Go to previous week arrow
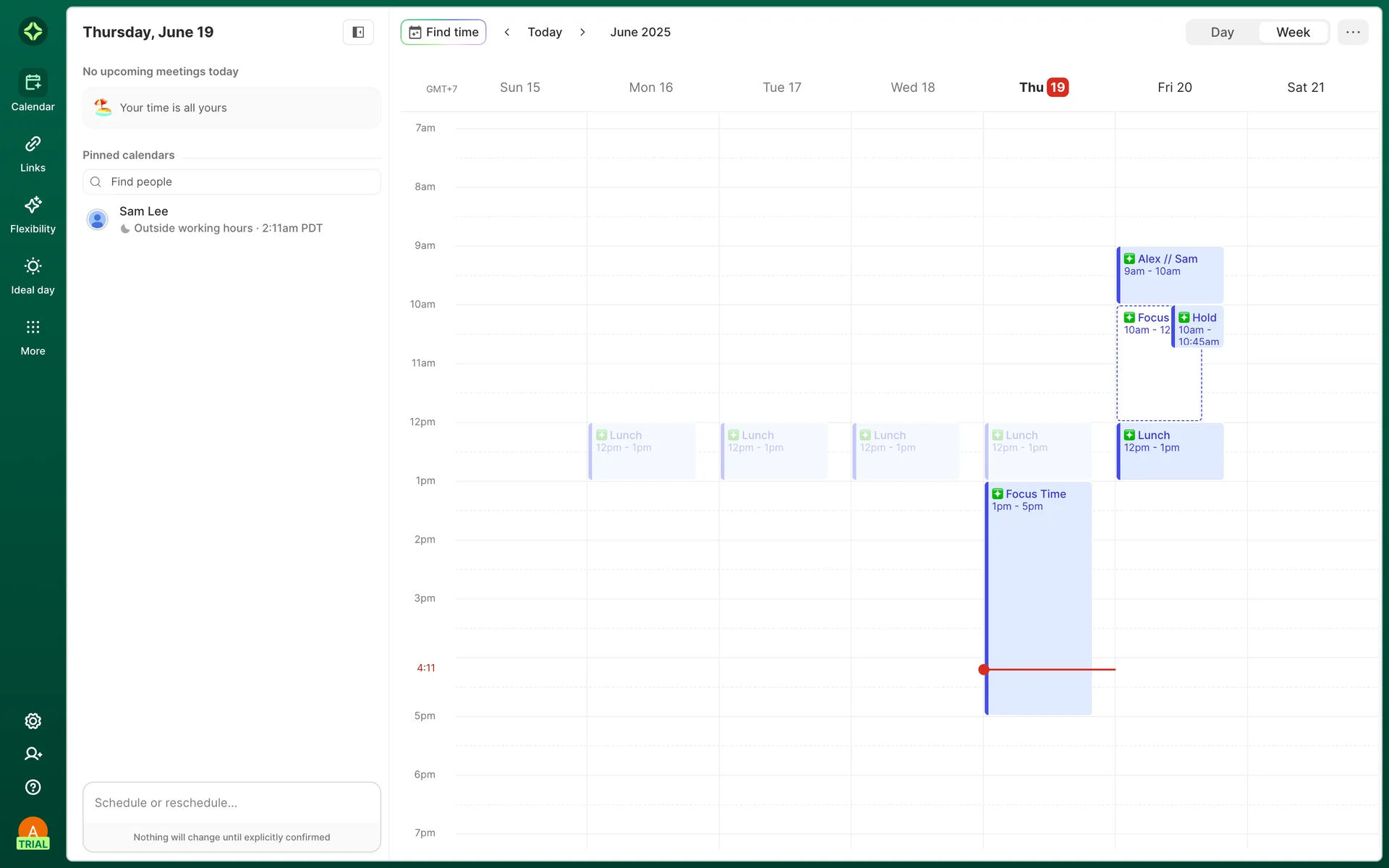 507,32
